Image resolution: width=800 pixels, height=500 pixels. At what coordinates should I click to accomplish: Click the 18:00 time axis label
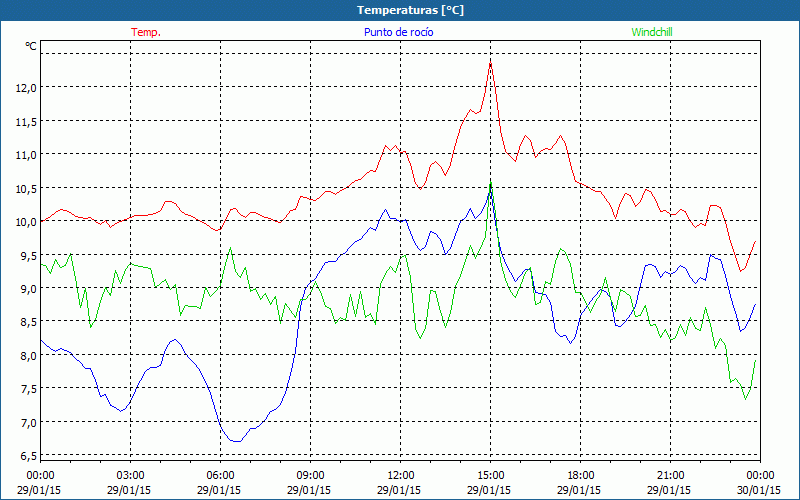point(581,476)
